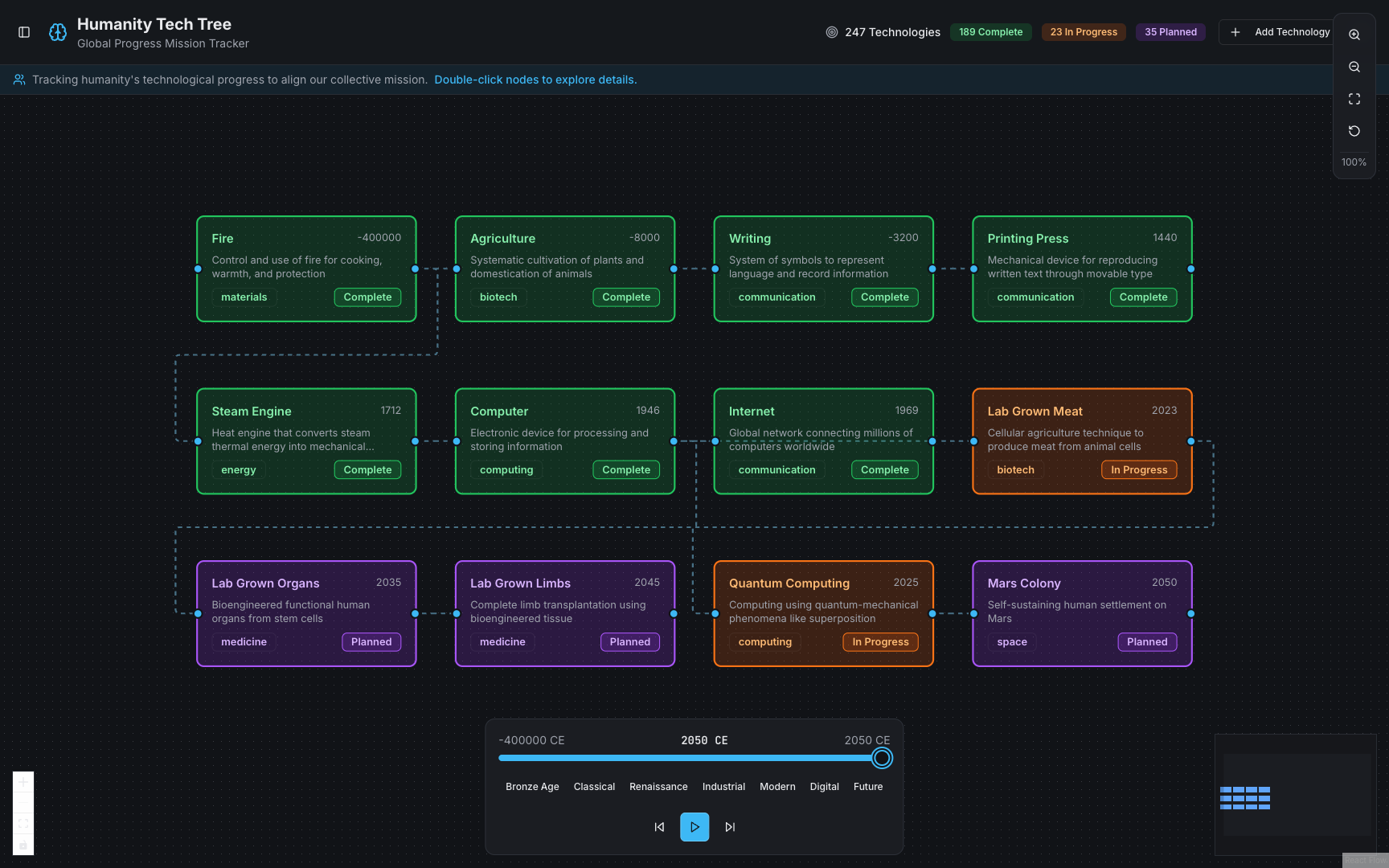
Task: Click the energy tag on Steam Engine
Action: click(239, 470)
